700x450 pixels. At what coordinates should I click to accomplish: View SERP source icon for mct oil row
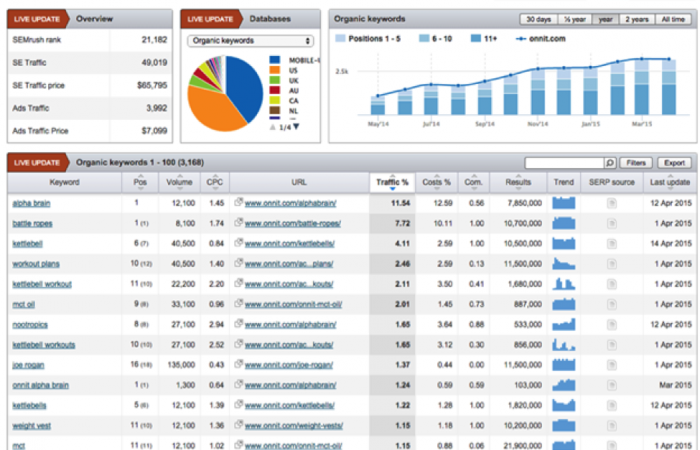coord(612,304)
